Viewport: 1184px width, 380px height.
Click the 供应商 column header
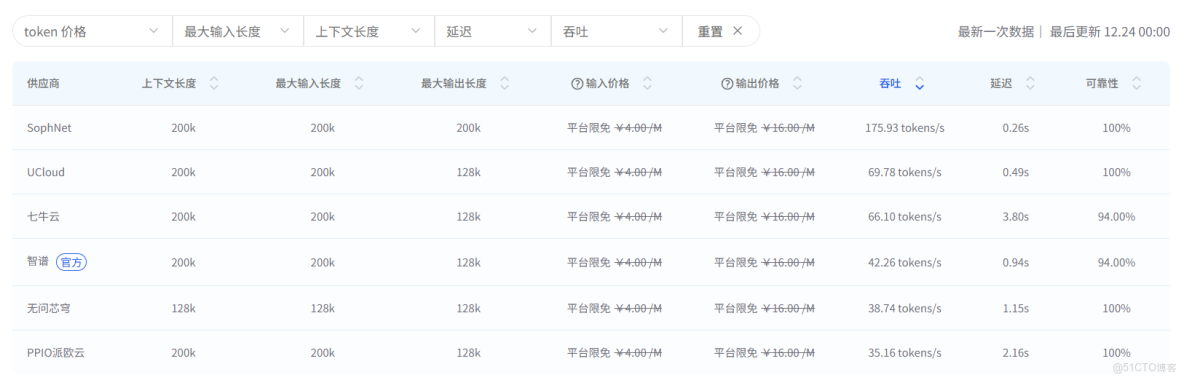click(43, 84)
